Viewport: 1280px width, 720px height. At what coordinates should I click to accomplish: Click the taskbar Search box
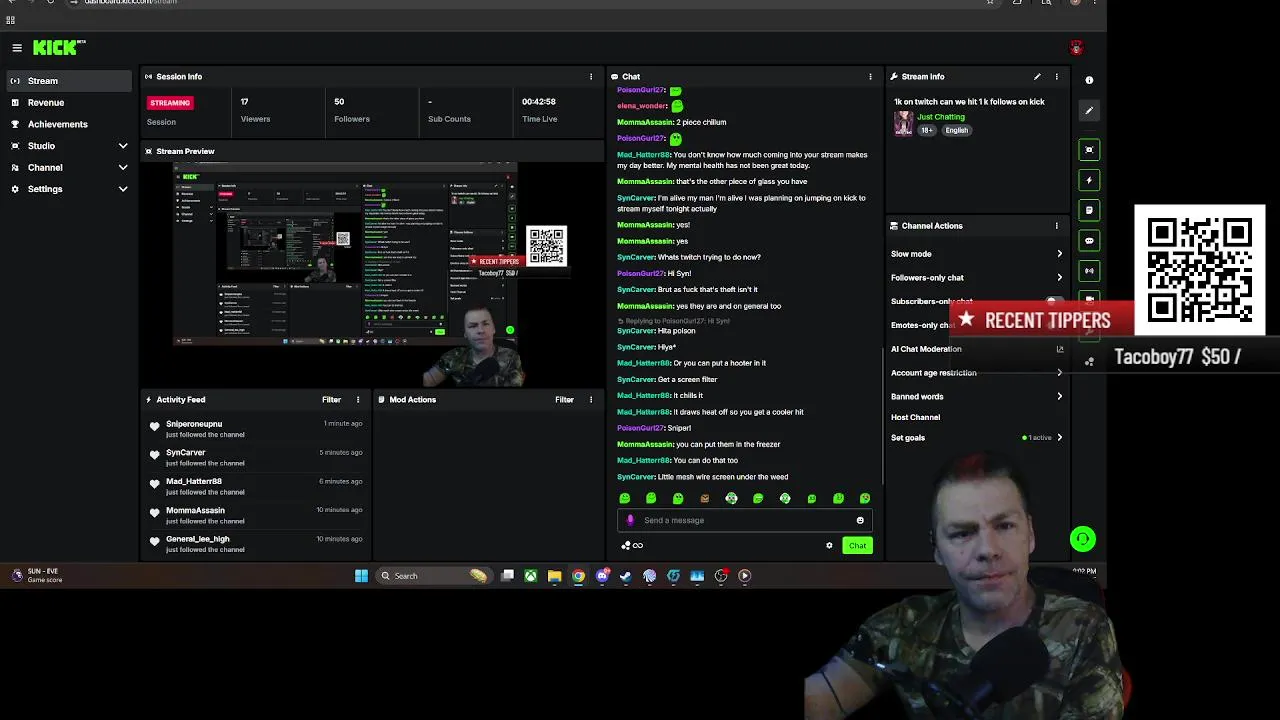(x=432, y=576)
